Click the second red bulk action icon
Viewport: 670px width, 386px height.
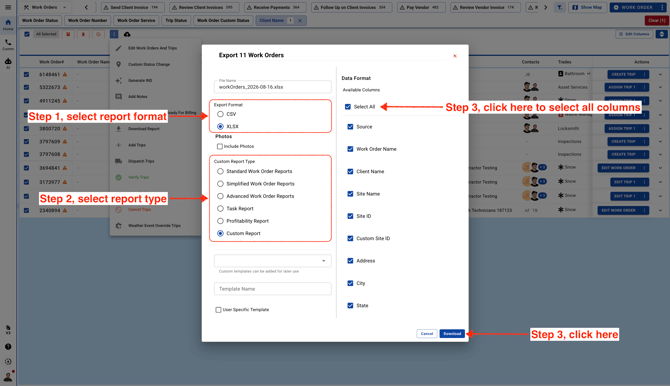[83, 34]
